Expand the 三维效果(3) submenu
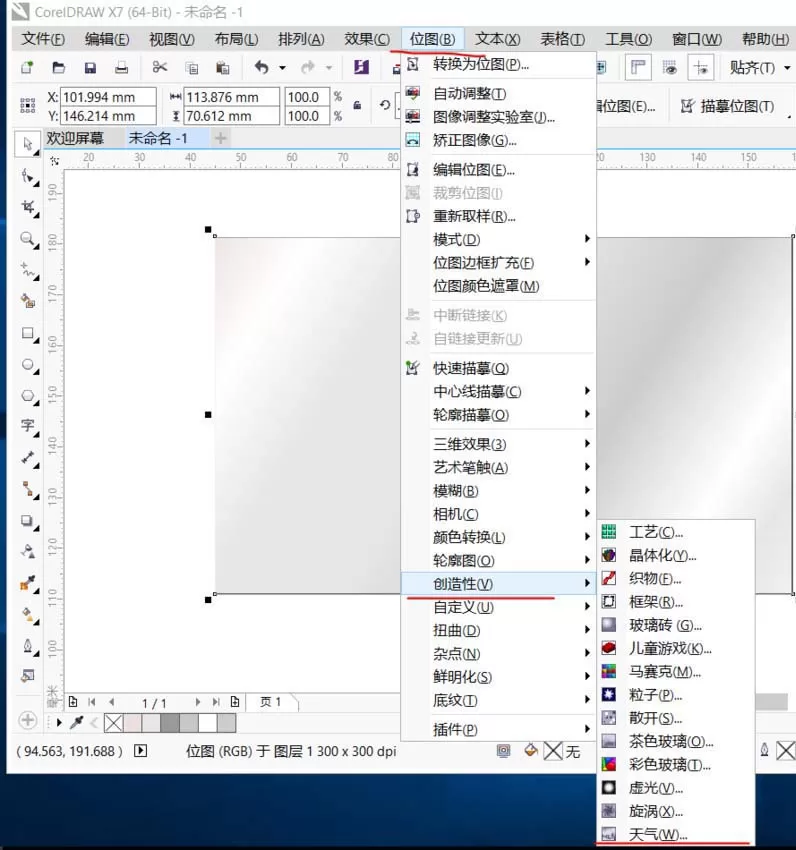The width and height of the screenshot is (796, 850). [498, 444]
